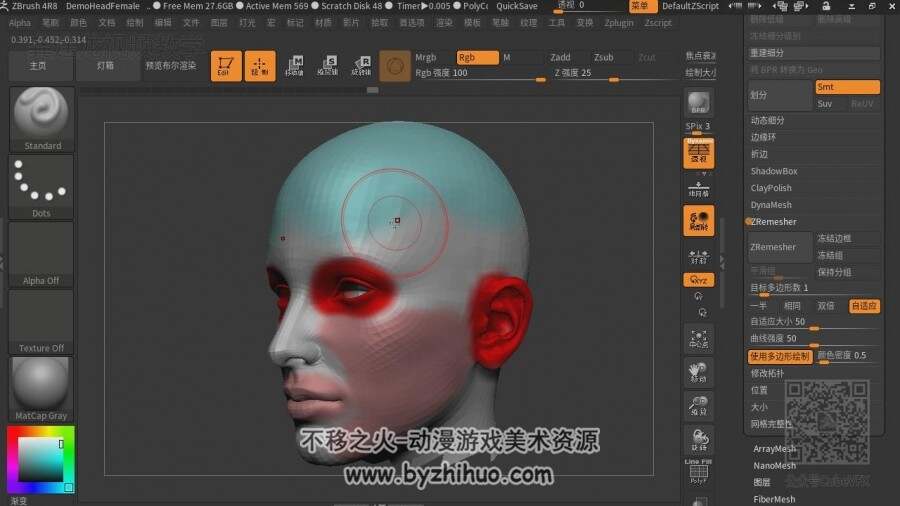This screenshot has height=506, width=900.
Task: Select the Rotate view icon
Action: click(x=699, y=439)
